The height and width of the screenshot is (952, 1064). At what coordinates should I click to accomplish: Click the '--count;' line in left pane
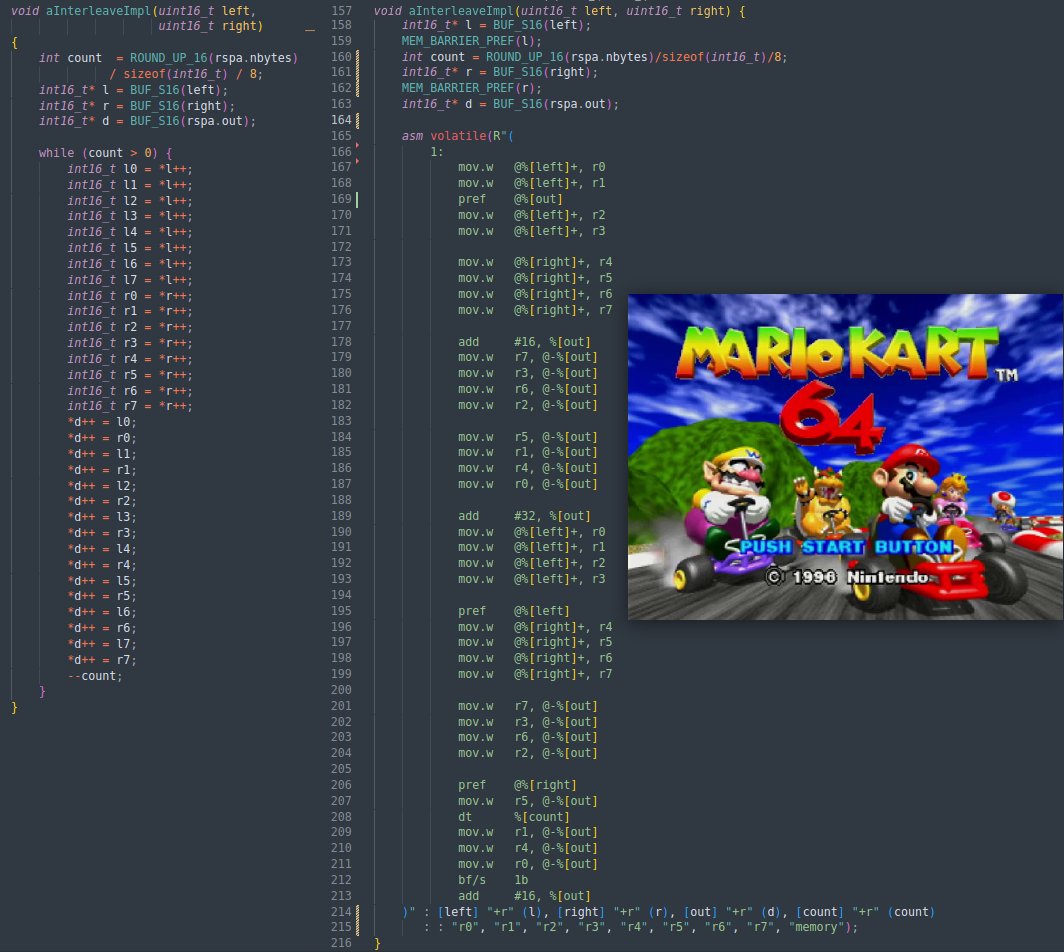pos(95,676)
